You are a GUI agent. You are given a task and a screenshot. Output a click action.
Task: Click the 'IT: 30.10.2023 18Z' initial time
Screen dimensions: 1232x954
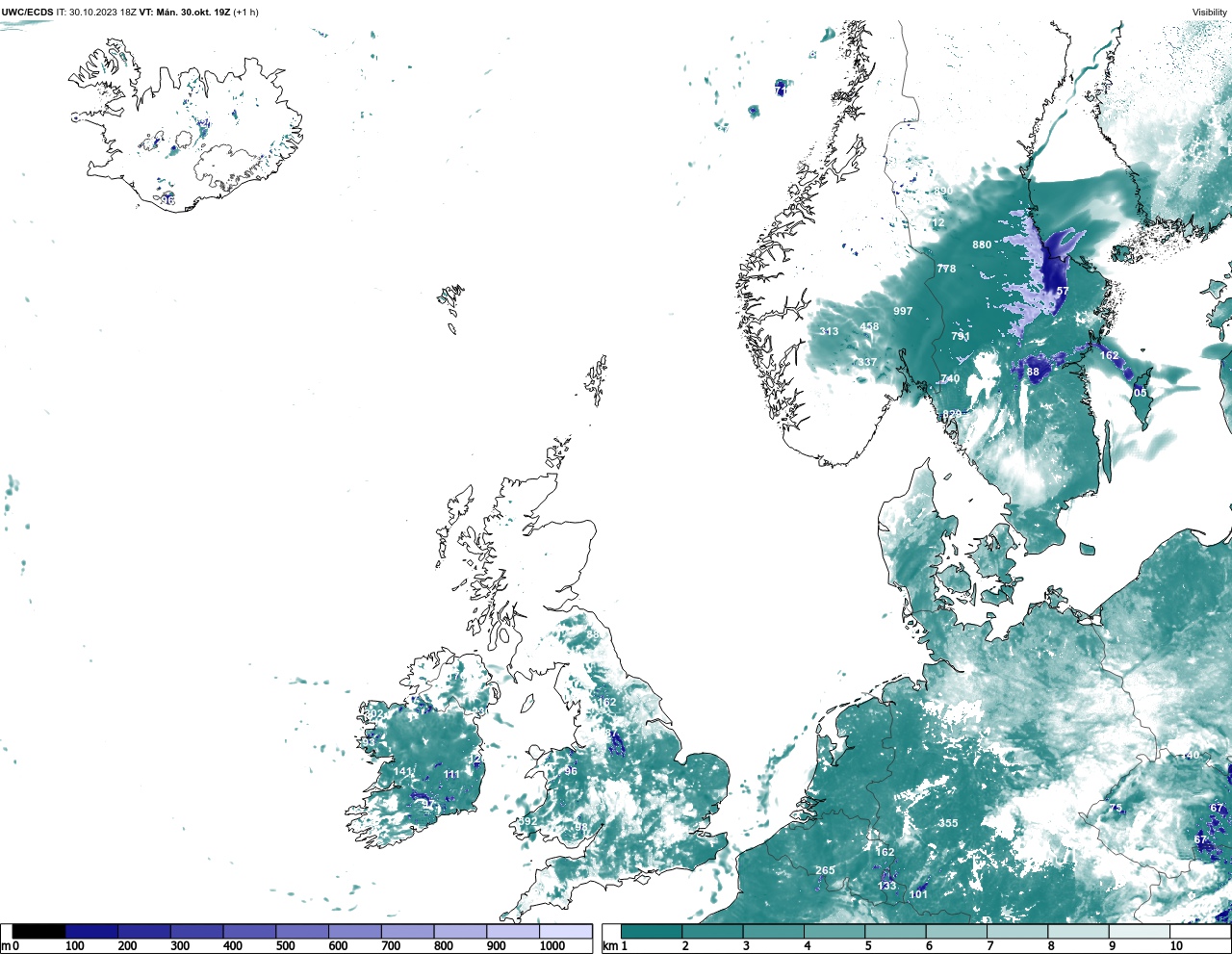tap(96, 13)
